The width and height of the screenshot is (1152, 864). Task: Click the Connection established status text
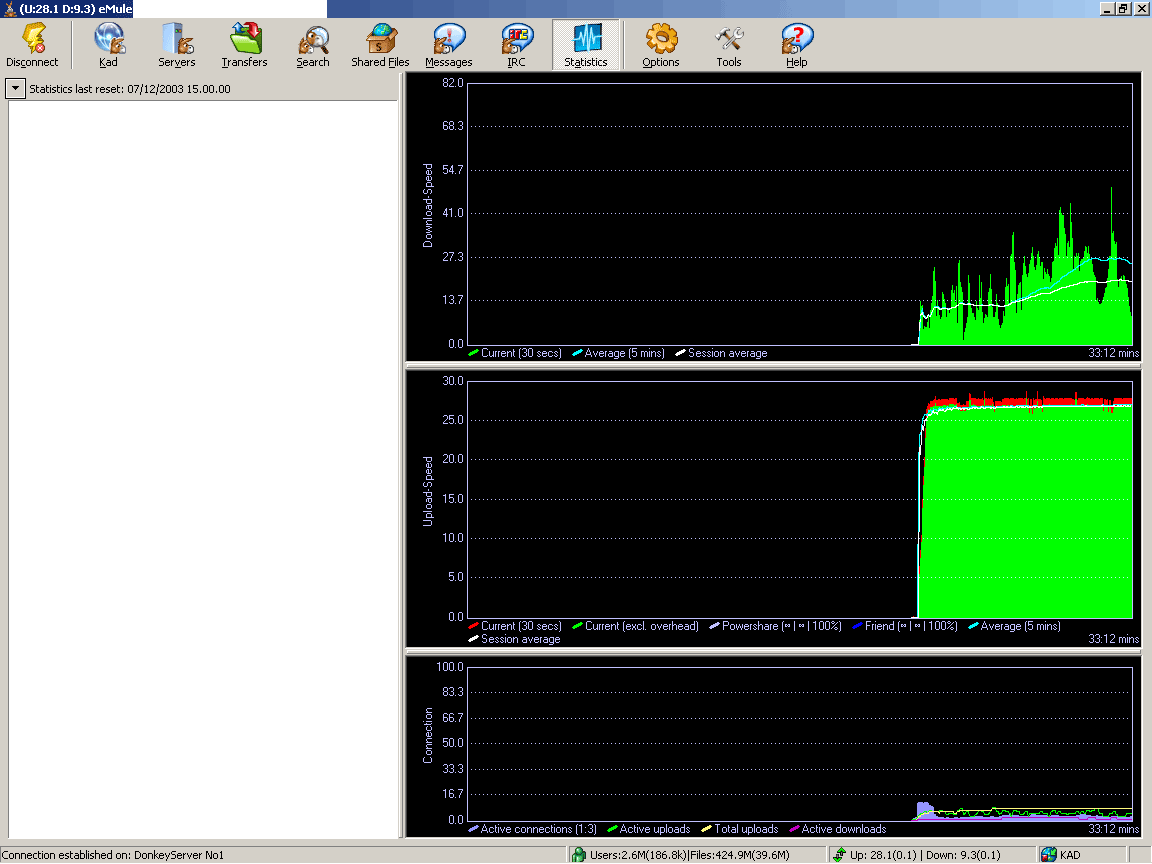[x=113, y=855]
